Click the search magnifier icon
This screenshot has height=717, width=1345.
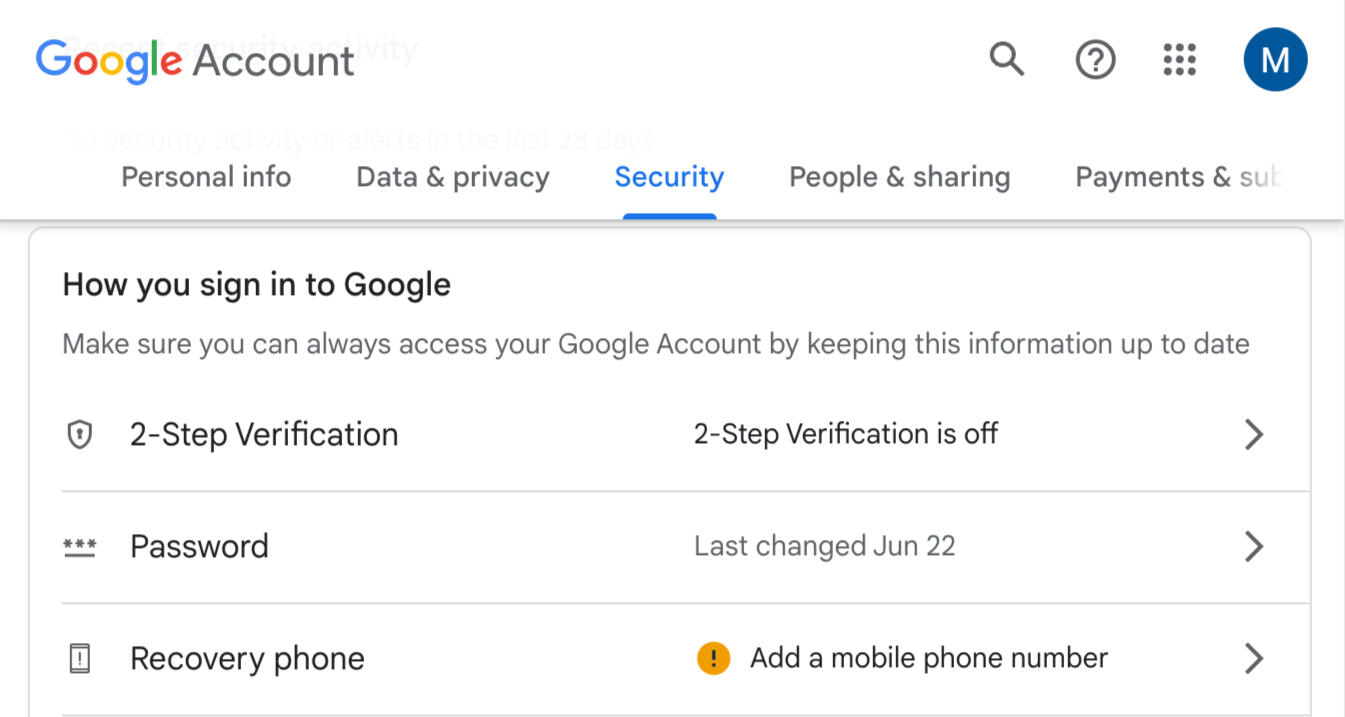click(x=1007, y=60)
